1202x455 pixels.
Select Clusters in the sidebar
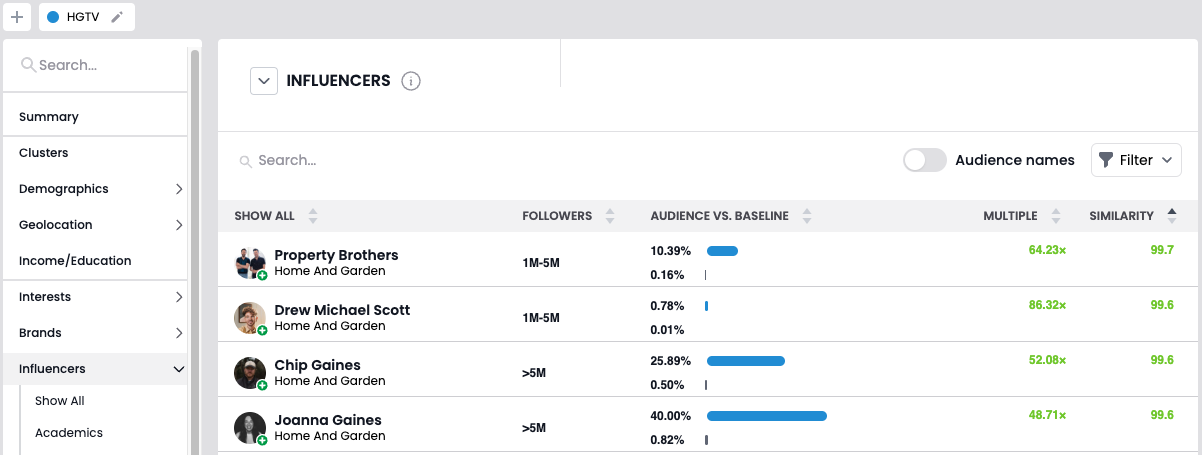point(44,153)
